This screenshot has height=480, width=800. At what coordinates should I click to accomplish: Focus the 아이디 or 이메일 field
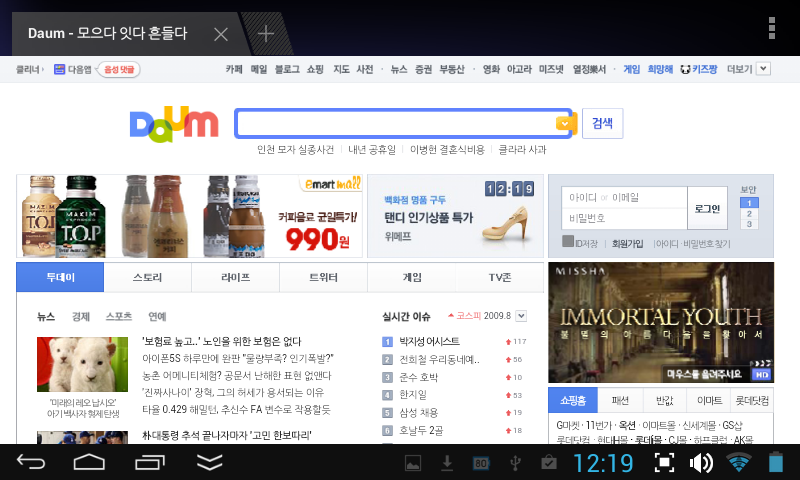[x=624, y=197]
